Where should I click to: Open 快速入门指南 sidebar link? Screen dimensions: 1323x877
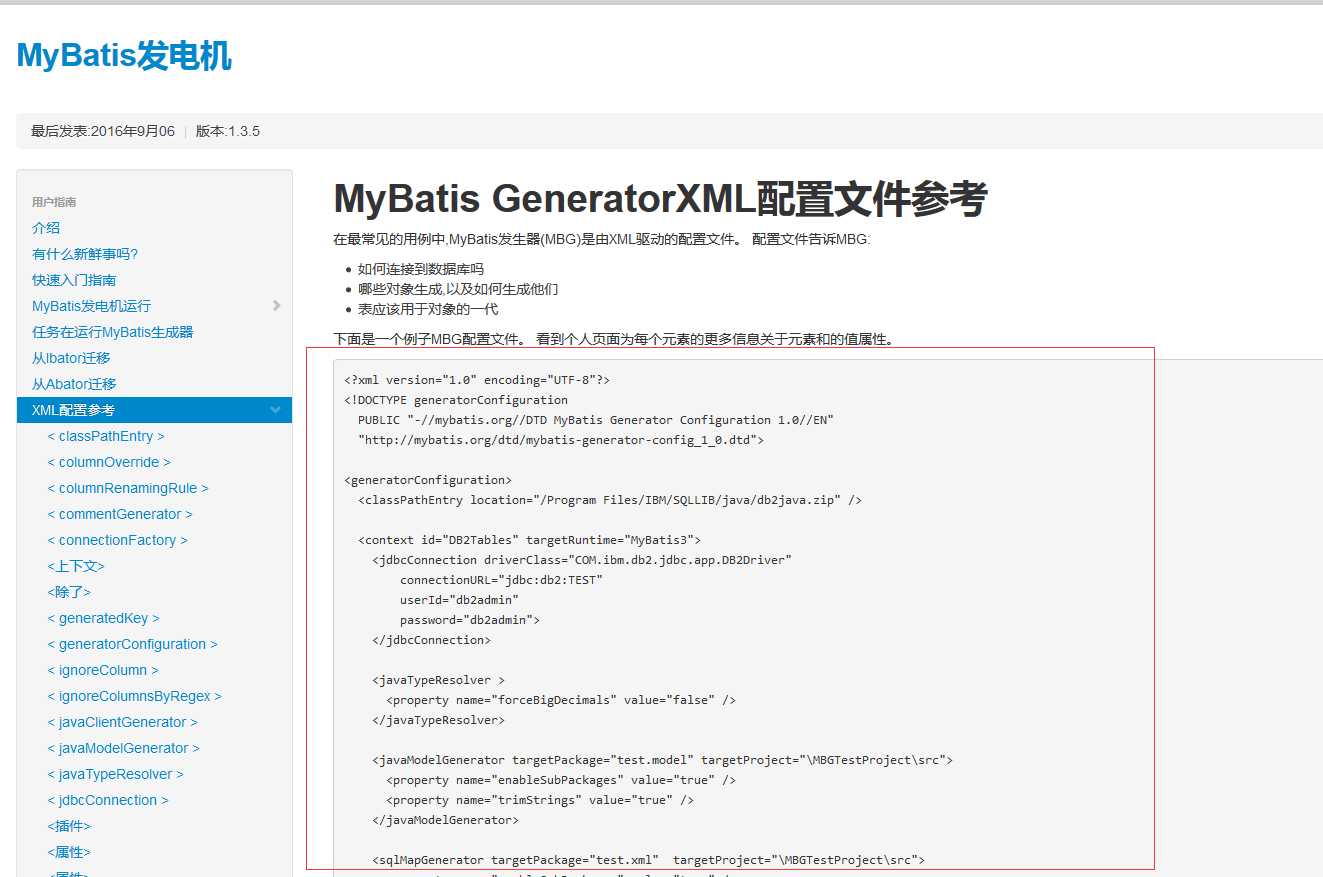(x=74, y=280)
